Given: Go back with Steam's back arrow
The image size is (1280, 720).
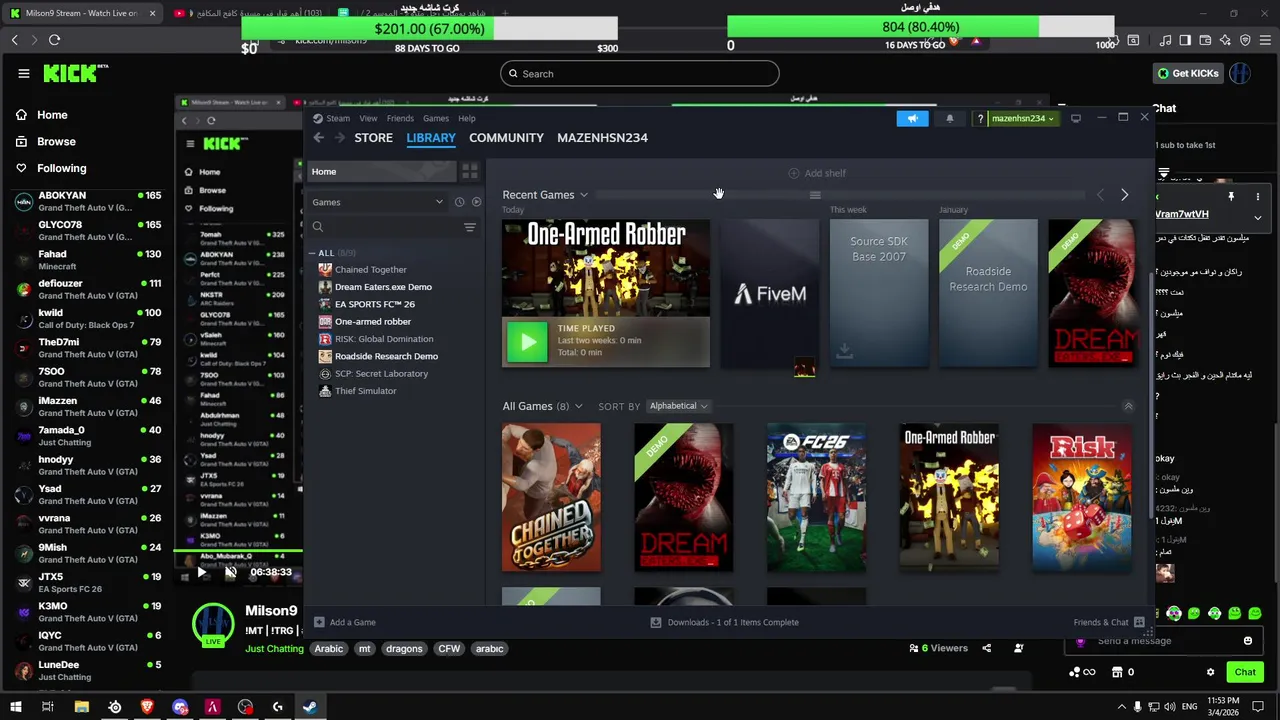Looking at the screenshot, I should [x=318, y=138].
